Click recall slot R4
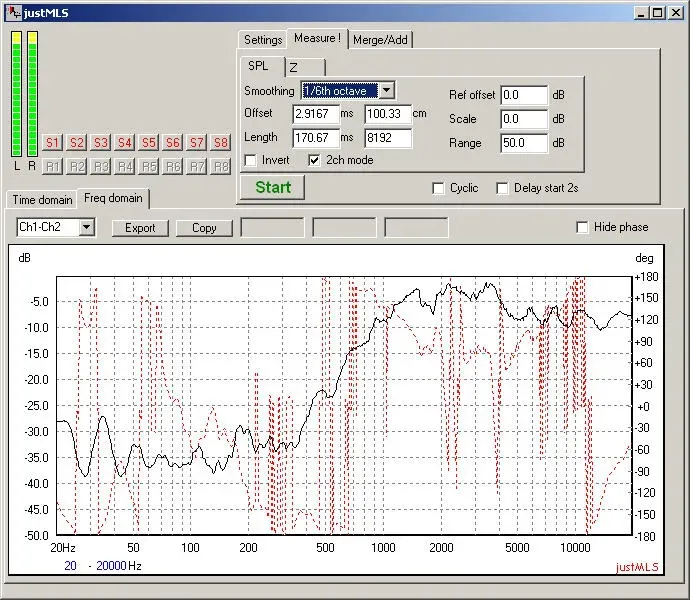Screen dimensions: 690x600 click(125, 167)
